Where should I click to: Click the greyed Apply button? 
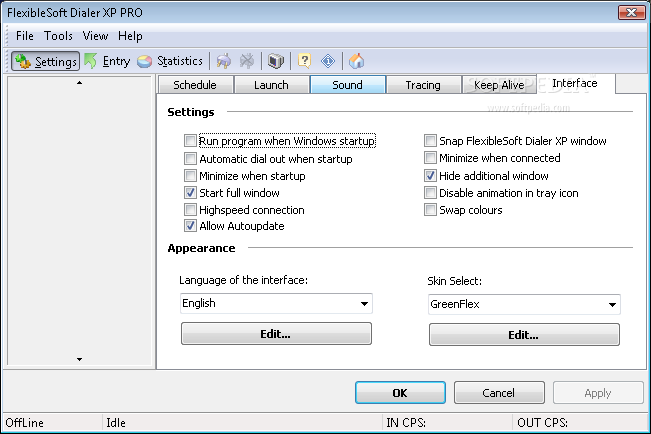(x=598, y=393)
